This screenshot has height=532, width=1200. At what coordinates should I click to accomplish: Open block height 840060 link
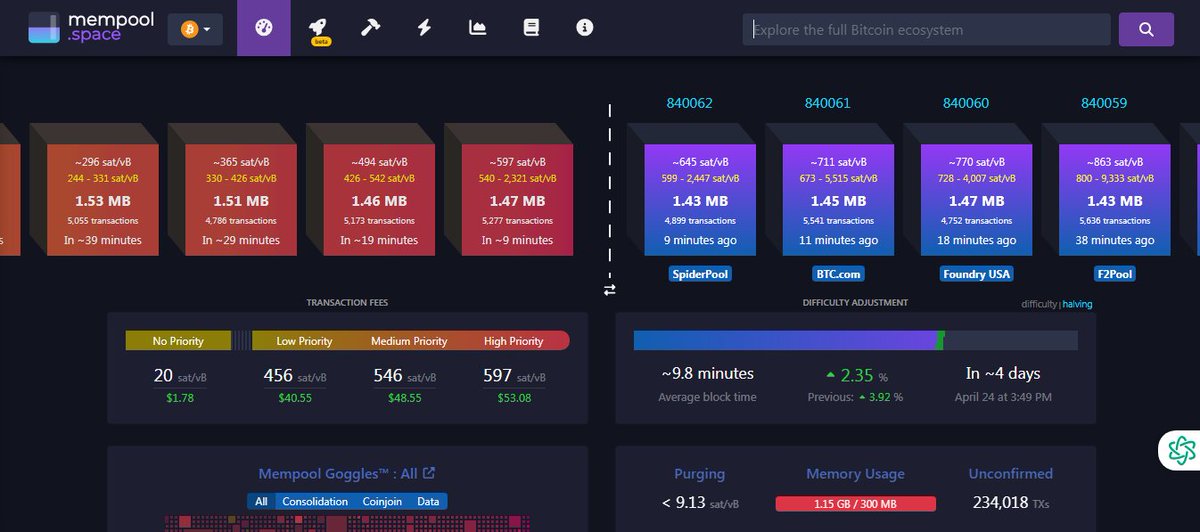(966, 103)
